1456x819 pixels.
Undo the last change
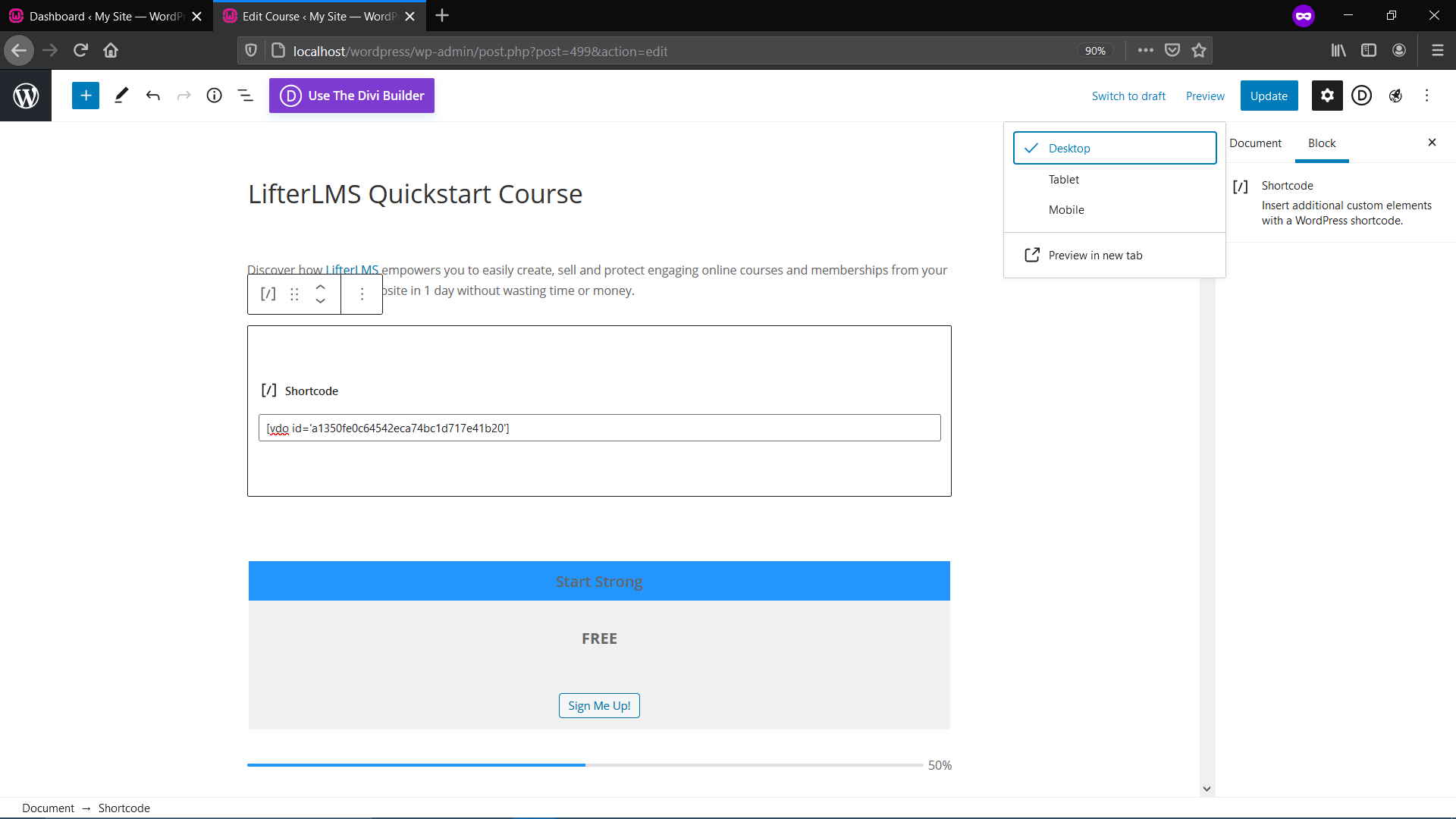coord(153,96)
